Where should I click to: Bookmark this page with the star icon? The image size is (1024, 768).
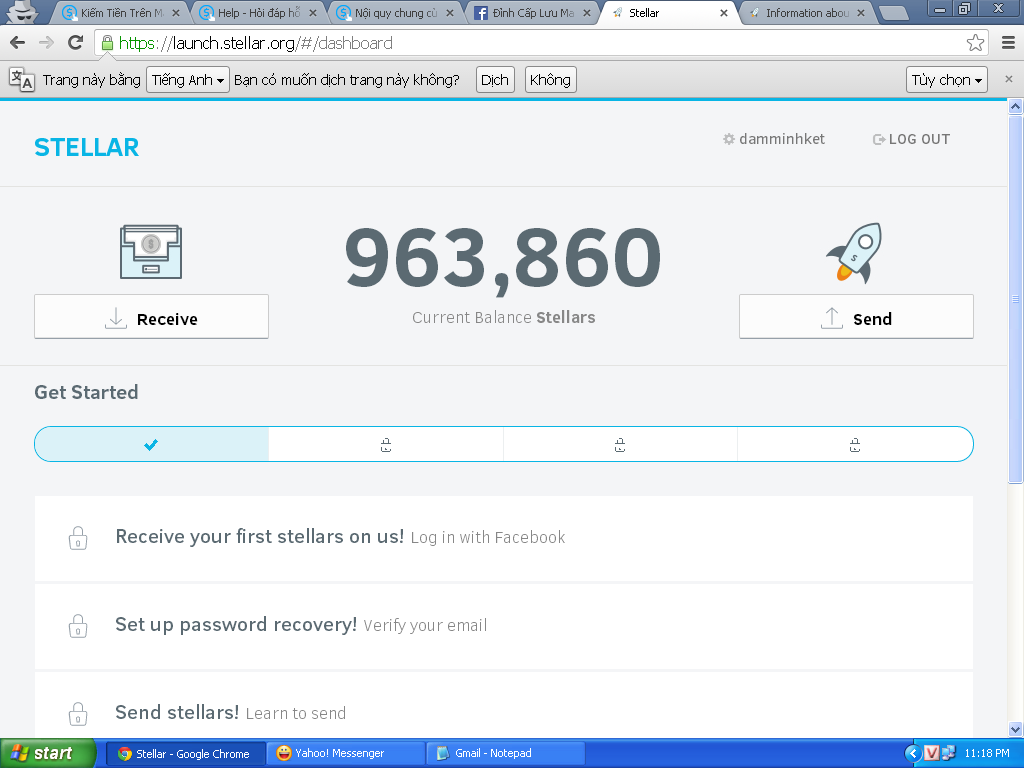pos(975,43)
